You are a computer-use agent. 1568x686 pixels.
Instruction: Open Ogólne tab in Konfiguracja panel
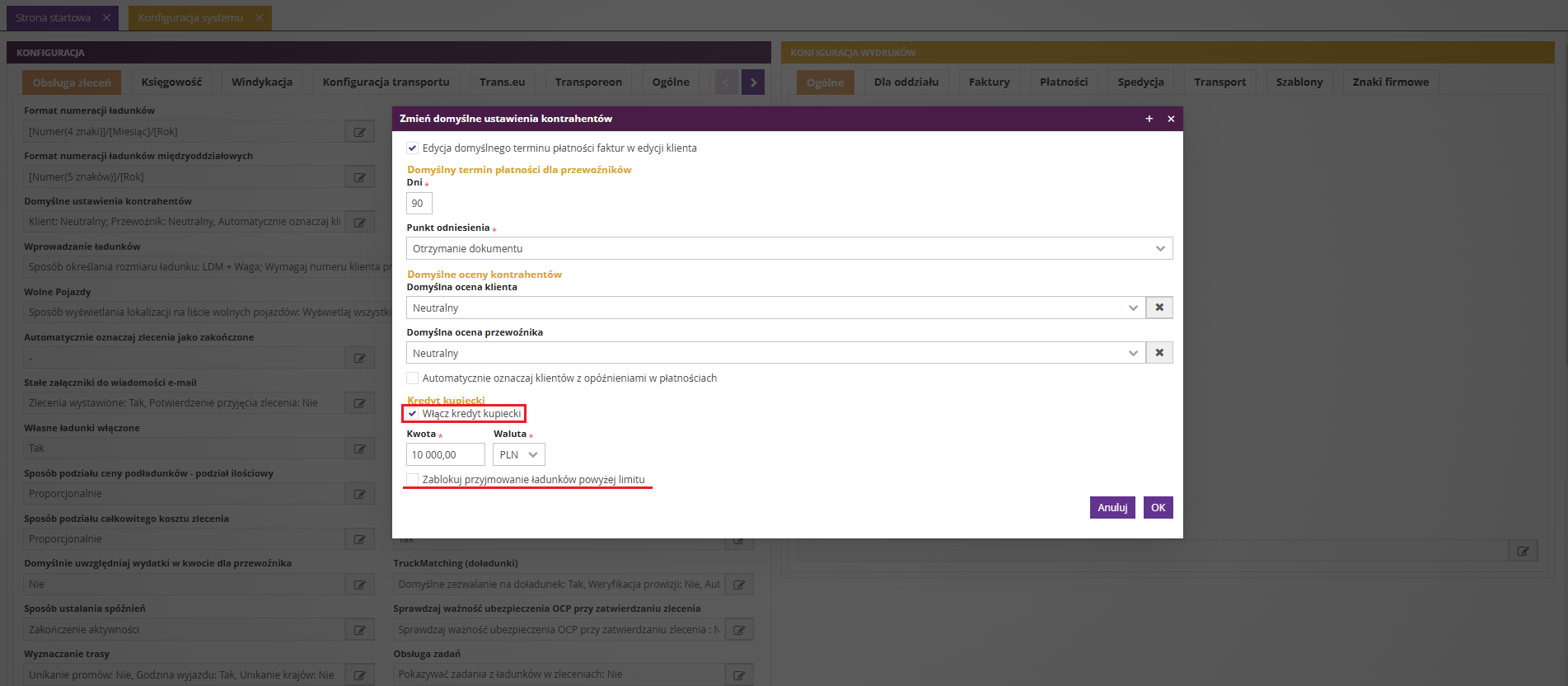click(x=671, y=82)
